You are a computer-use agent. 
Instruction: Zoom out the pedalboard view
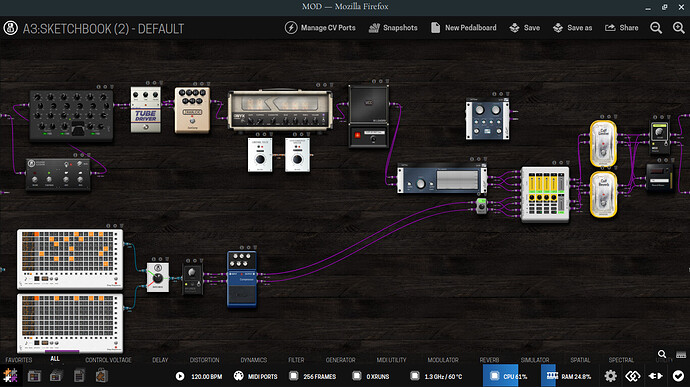coord(656,28)
